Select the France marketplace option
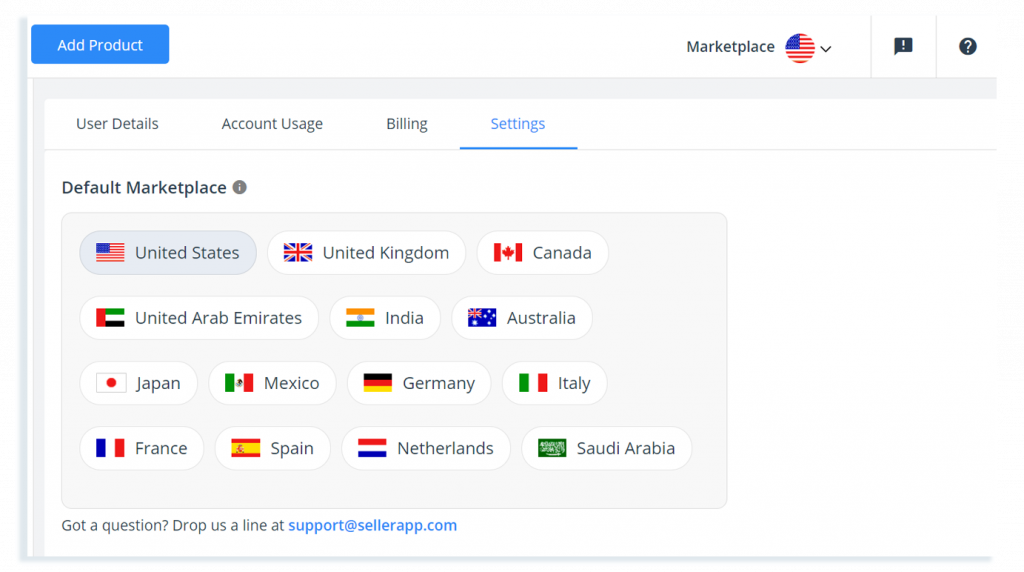1024x572 pixels. point(142,449)
